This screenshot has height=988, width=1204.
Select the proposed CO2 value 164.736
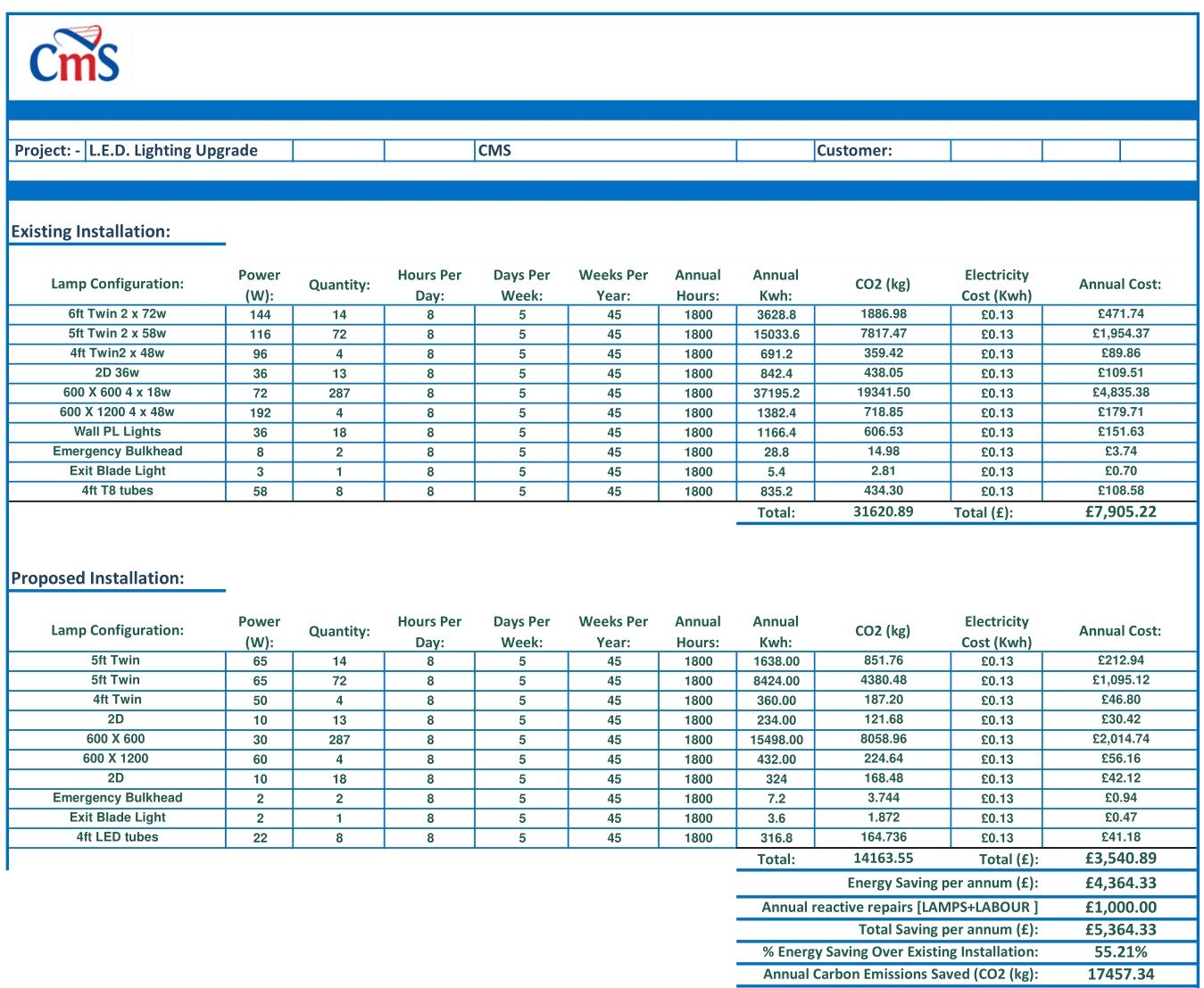(884, 837)
